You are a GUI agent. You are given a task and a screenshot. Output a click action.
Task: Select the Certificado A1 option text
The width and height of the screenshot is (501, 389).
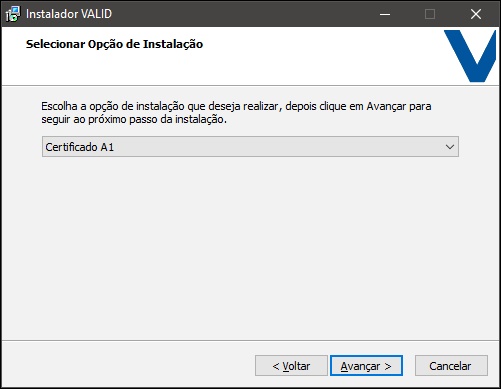pyautogui.click(x=80, y=147)
